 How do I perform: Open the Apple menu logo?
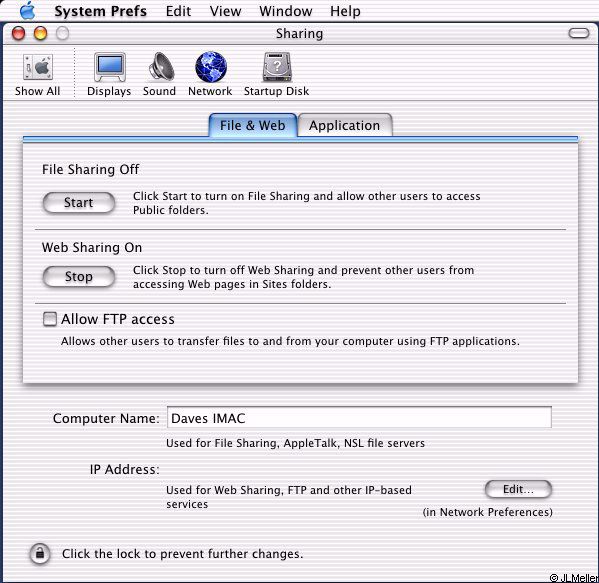(28, 10)
